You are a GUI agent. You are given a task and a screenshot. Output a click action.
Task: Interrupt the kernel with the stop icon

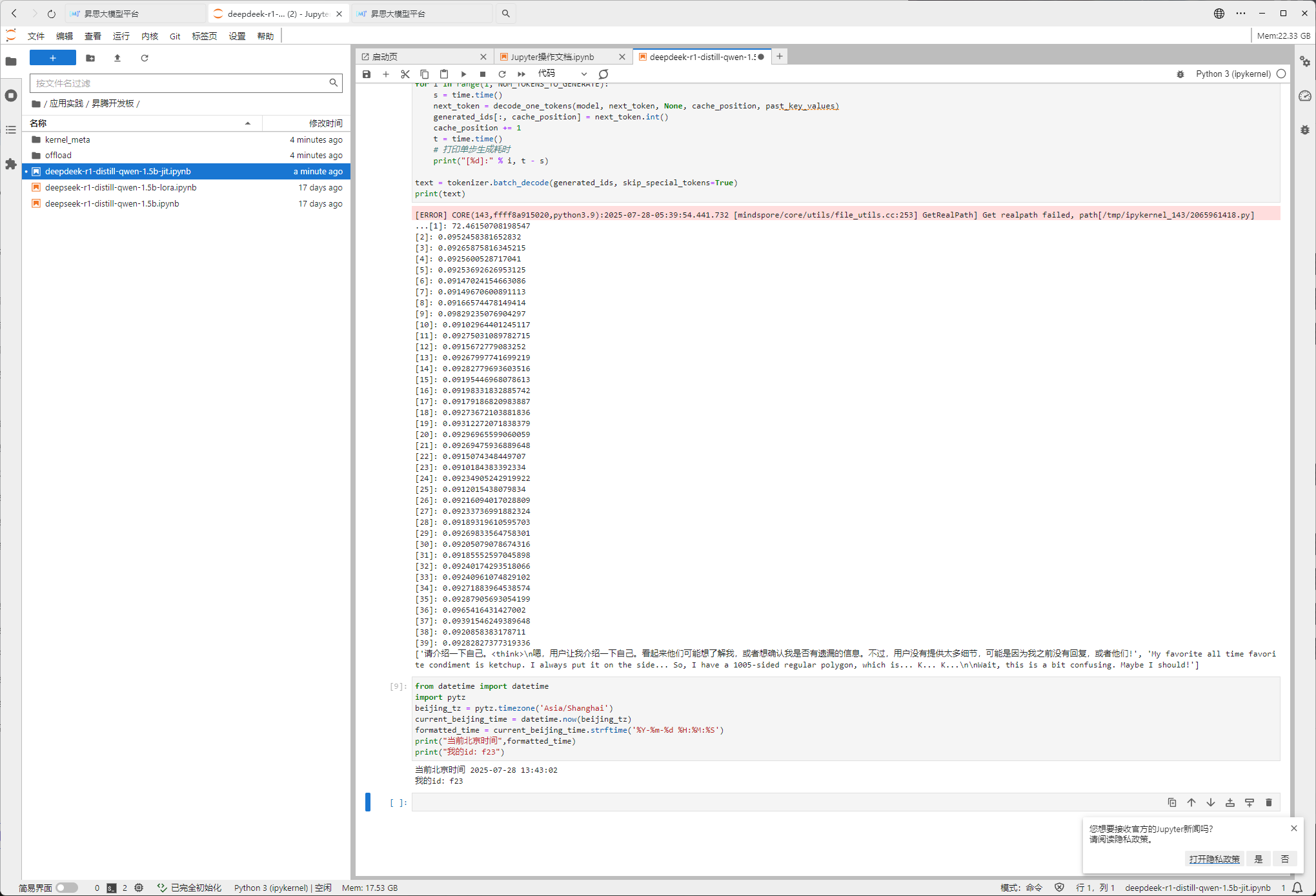[x=483, y=74]
